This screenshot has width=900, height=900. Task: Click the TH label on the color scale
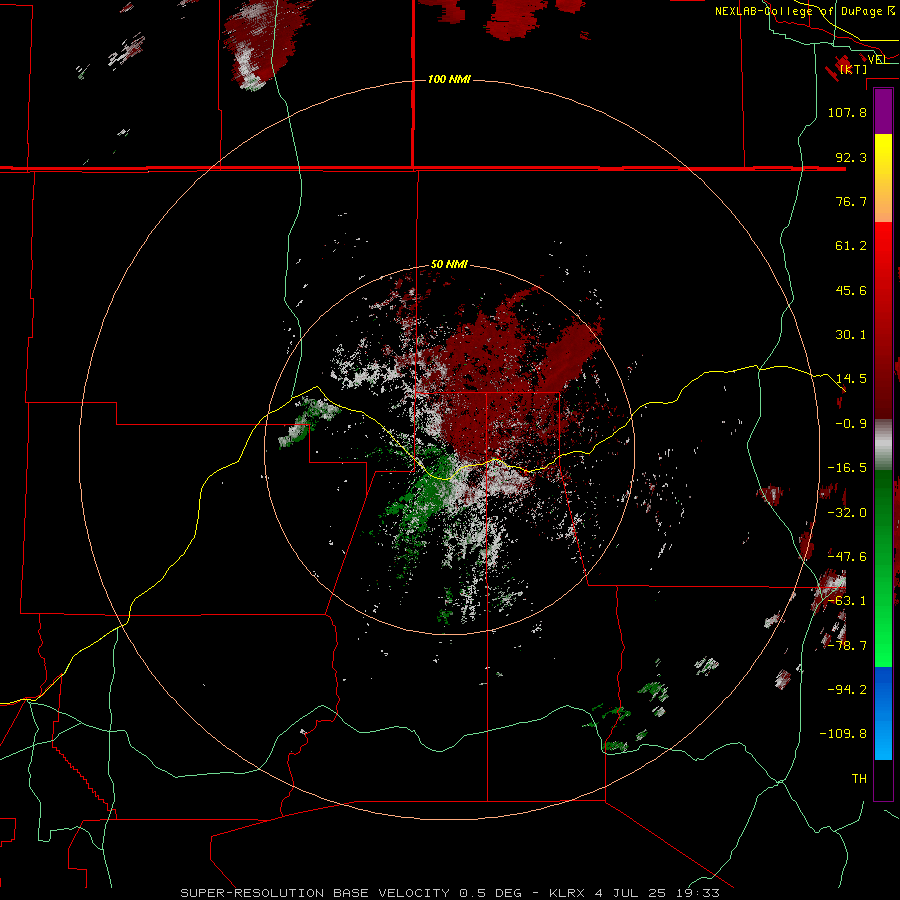(859, 779)
